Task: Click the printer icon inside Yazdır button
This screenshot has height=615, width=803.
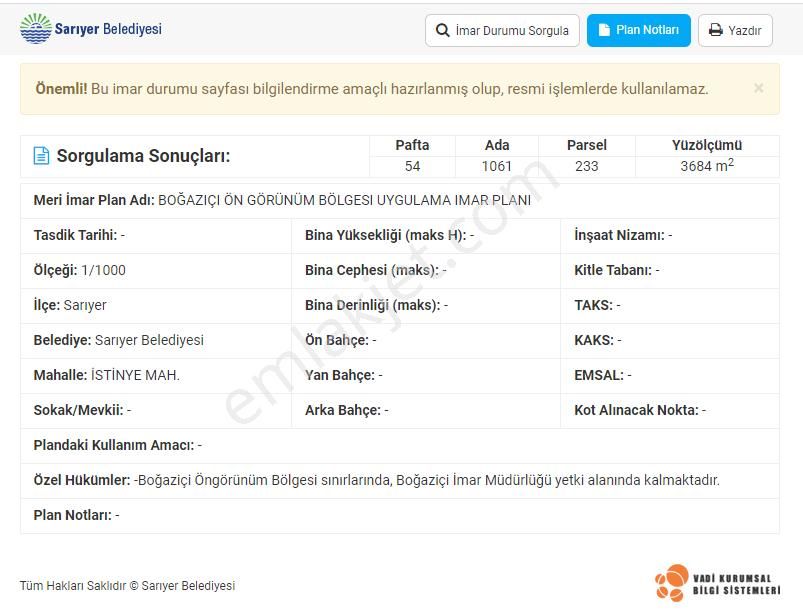Action: (714, 30)
